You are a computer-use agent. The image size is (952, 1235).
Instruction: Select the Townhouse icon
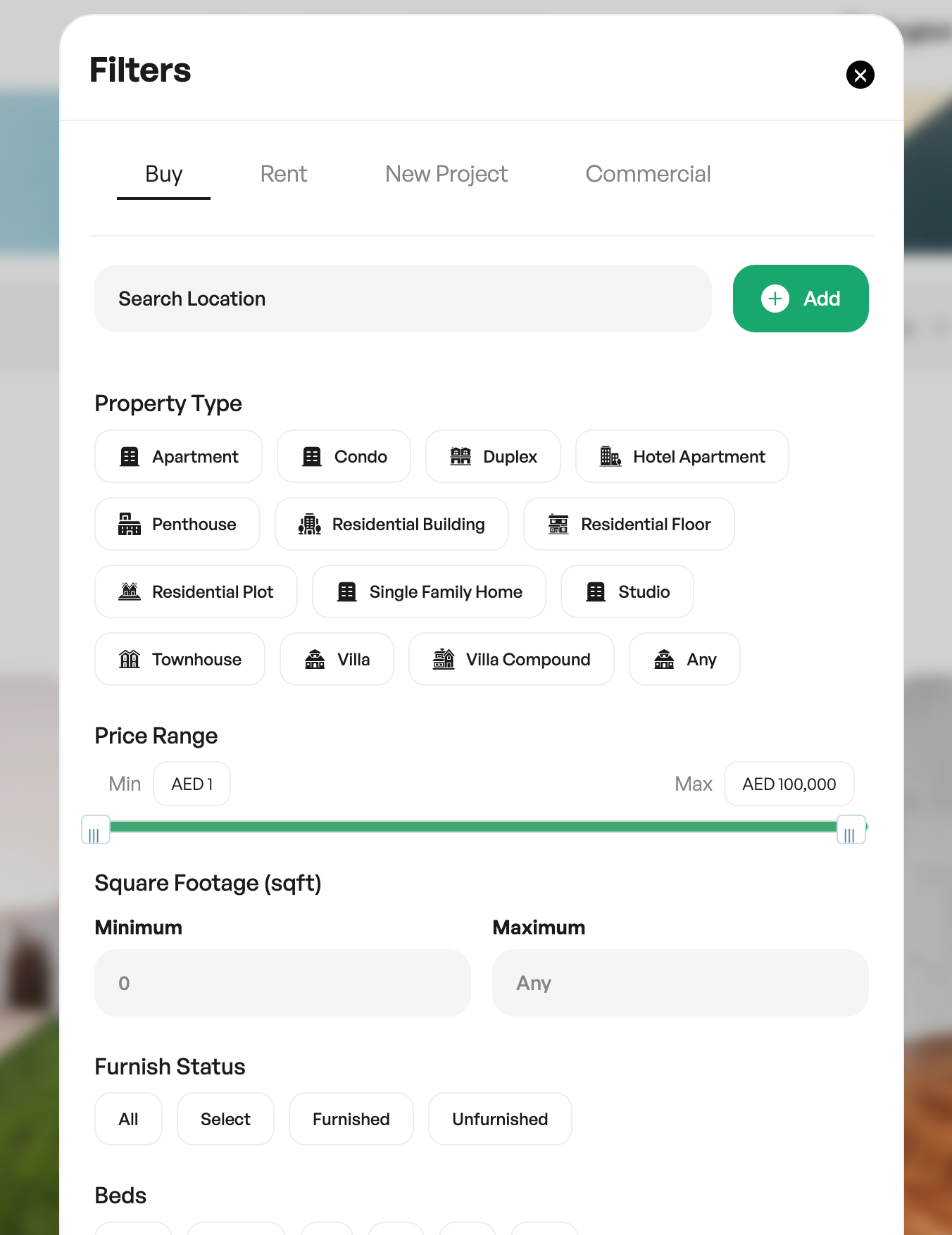coord(130,659)
